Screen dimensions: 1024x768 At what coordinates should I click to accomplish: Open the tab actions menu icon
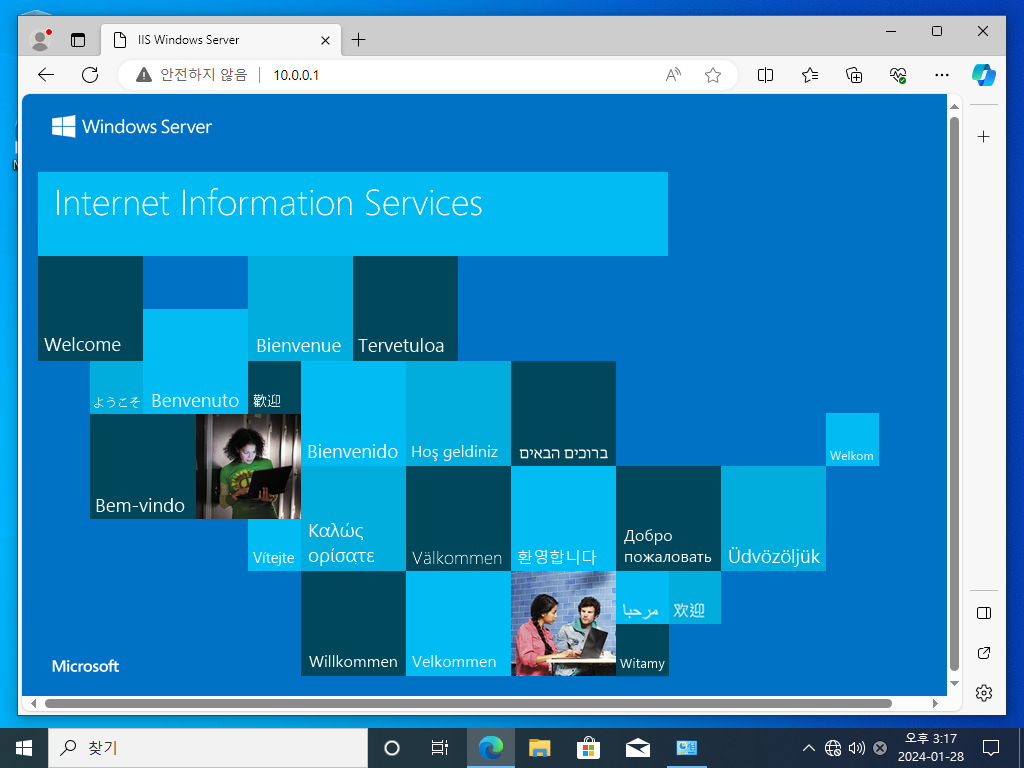click(78, 40)
